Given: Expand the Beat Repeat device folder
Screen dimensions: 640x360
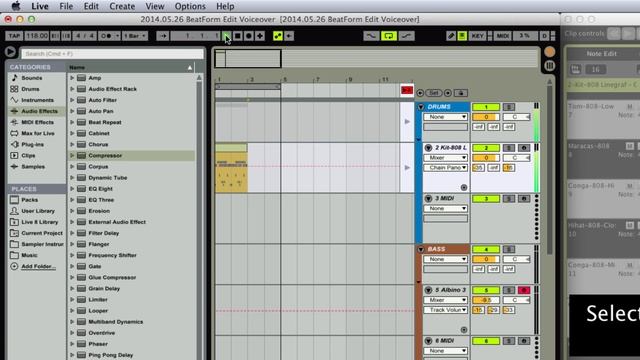Looking at the screenshot, I should tap(72, 122).
